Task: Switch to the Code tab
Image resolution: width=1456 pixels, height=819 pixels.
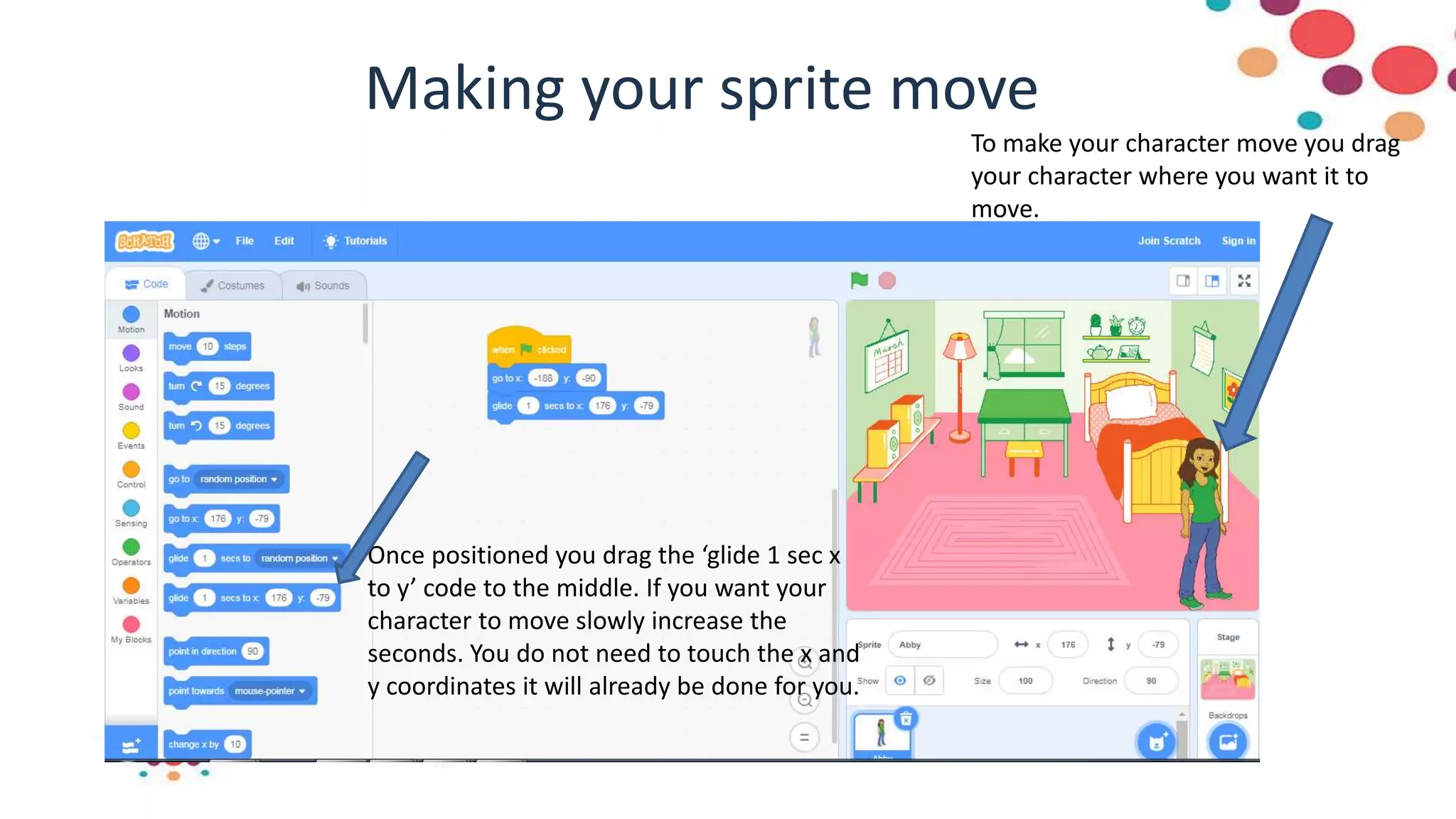Action: pyautogui.click(x=146, y=284)
